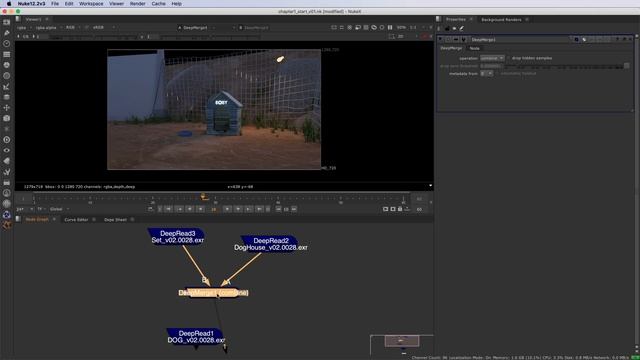Close the Viewer1 tab
The image size is (640, 360).
click(47, 19)
